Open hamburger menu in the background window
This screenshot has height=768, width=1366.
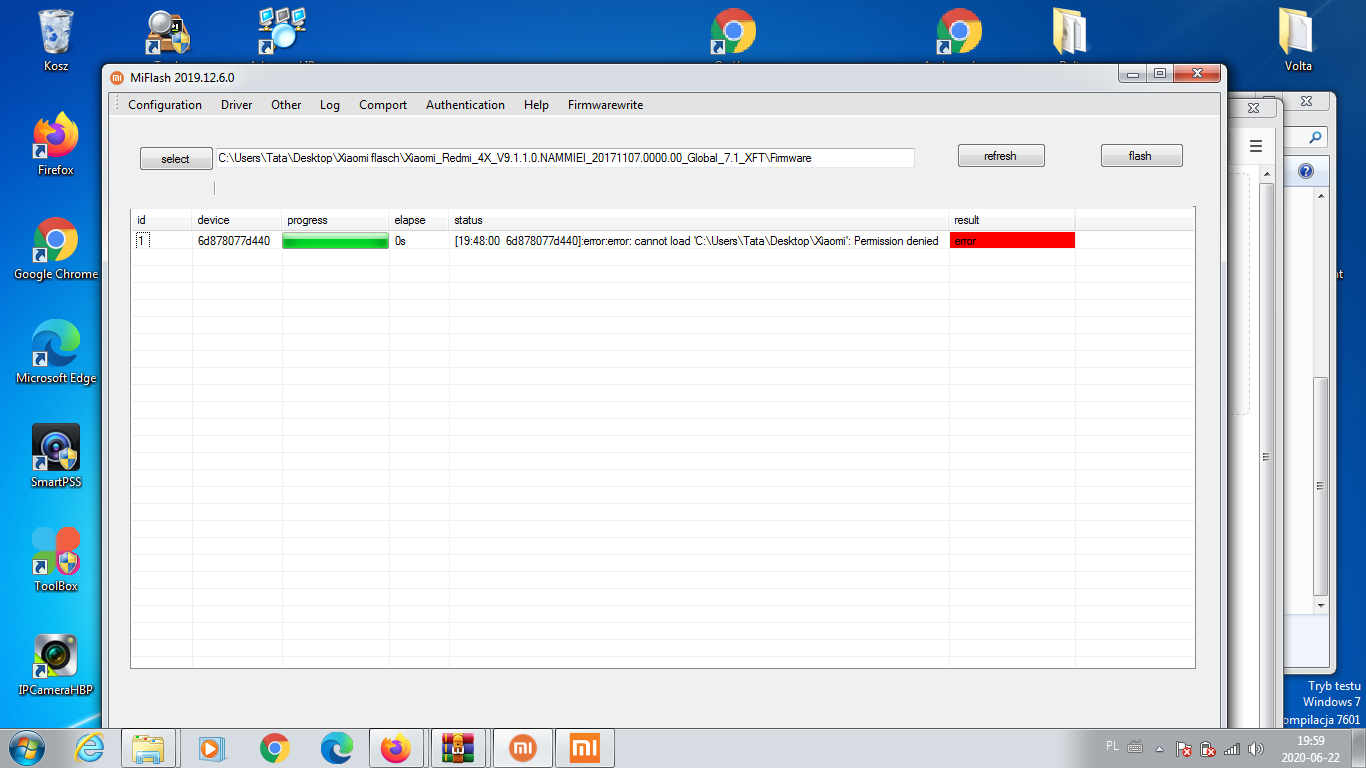click(x=1256, y=146)
